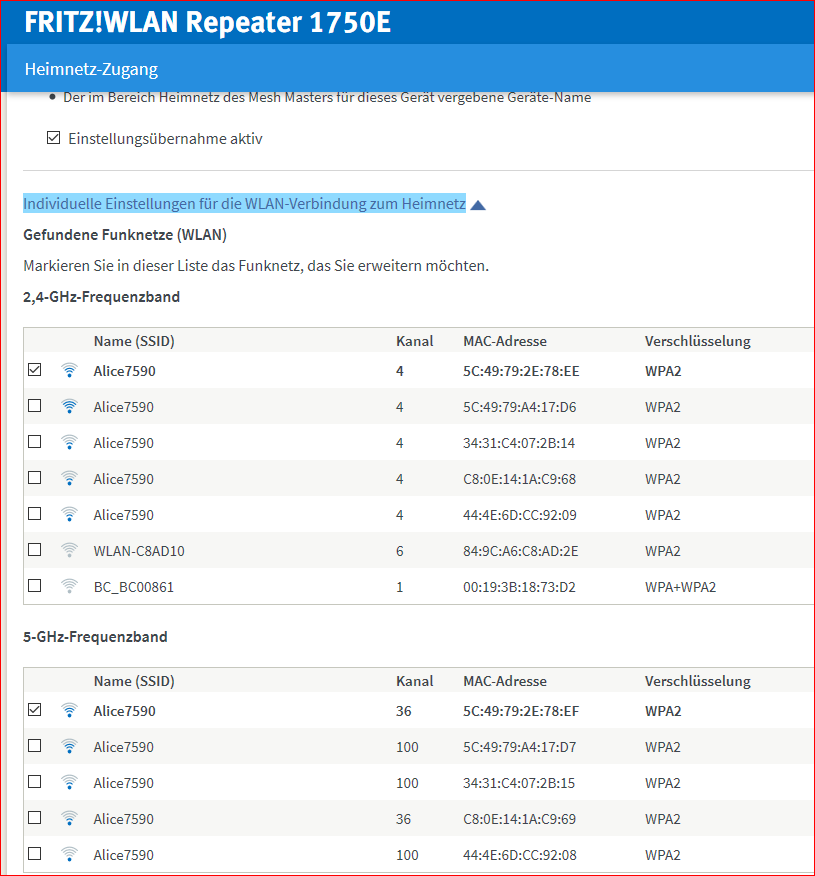Viewport: 815px width, 876px height.
Task: Click WiFi signal icon for MAC 34:31:C4:07:2B:14
Action: (69, 442)
